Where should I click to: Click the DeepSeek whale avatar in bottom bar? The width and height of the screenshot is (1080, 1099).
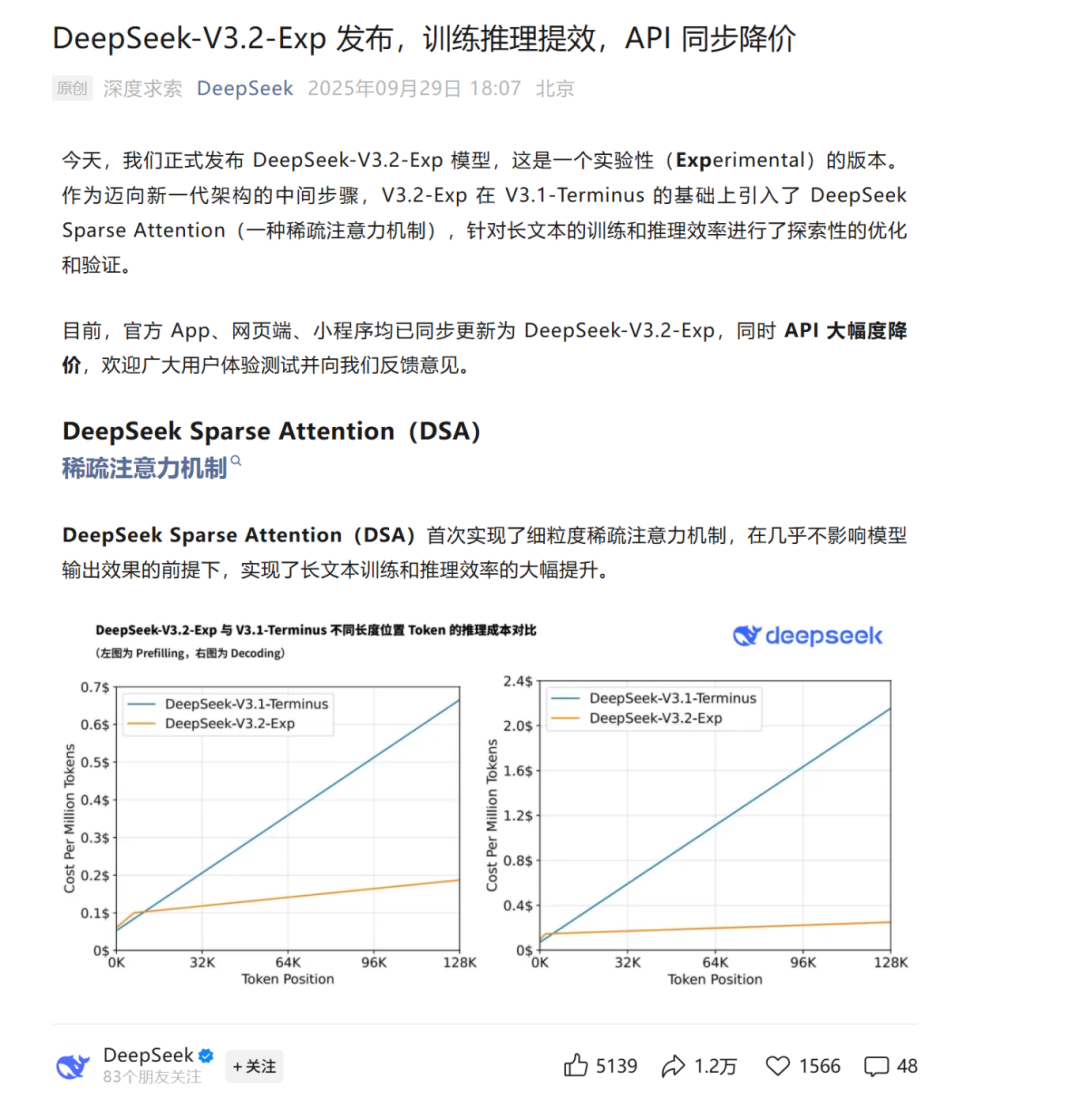tap(73, 1066)
